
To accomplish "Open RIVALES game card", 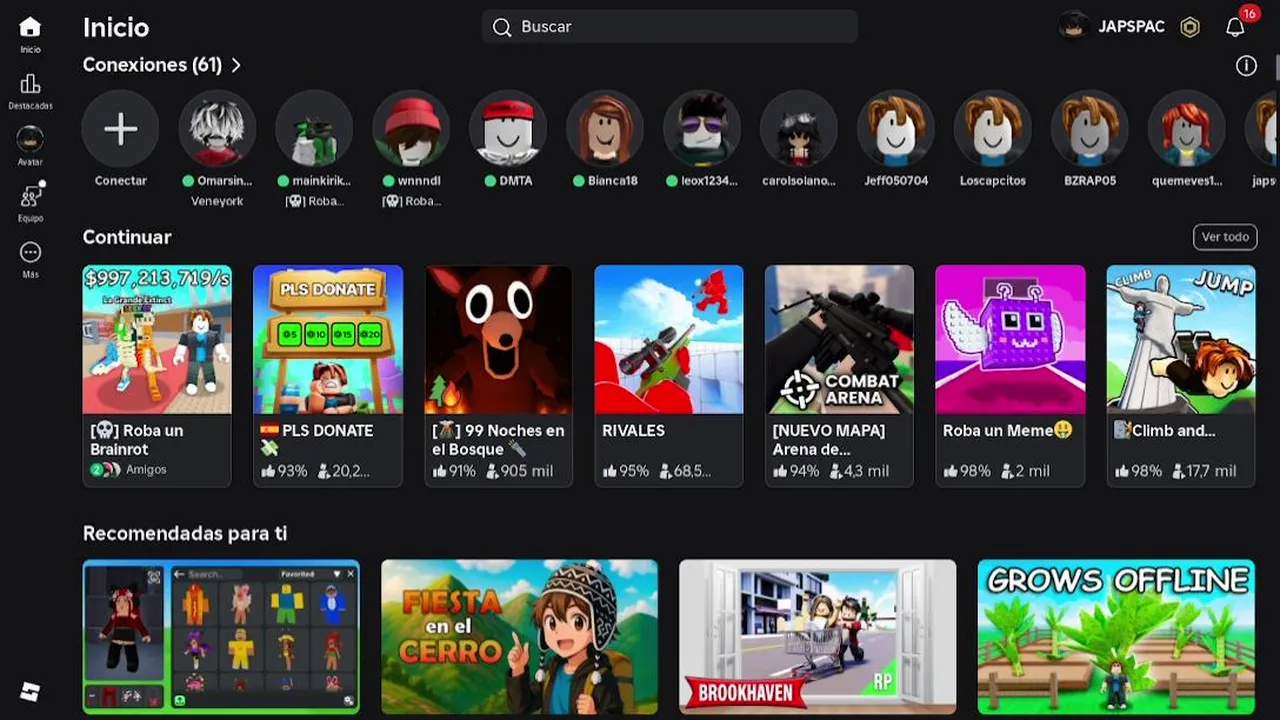I will point(669,375).
